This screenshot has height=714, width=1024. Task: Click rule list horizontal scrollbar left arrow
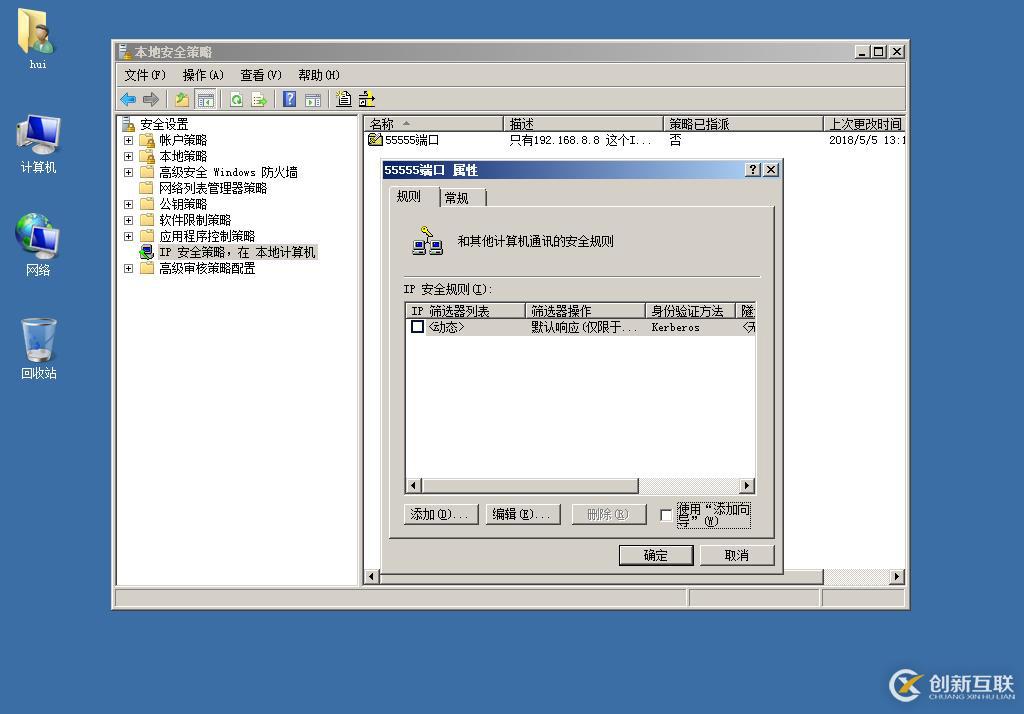coord(413,485)
